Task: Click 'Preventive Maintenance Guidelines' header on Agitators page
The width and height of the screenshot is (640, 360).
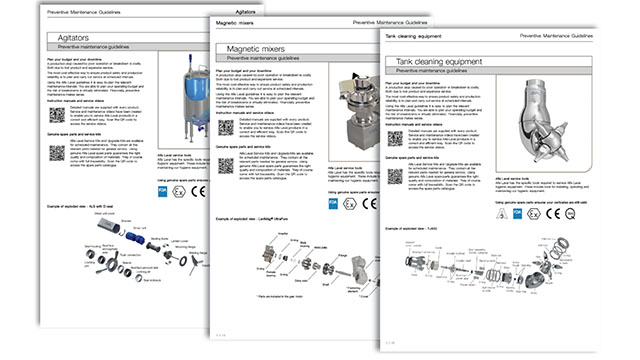Action: click(x=84, y=12)
